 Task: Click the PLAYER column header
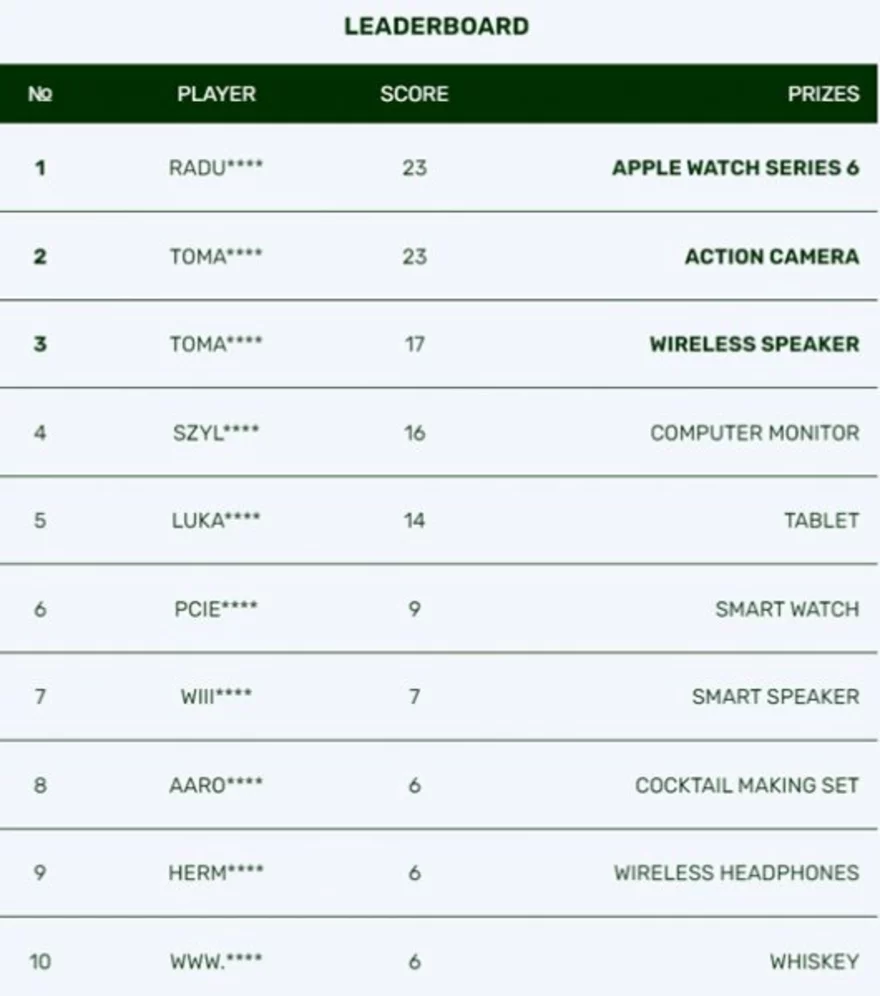pyautogui.click(x=216, y=94)
